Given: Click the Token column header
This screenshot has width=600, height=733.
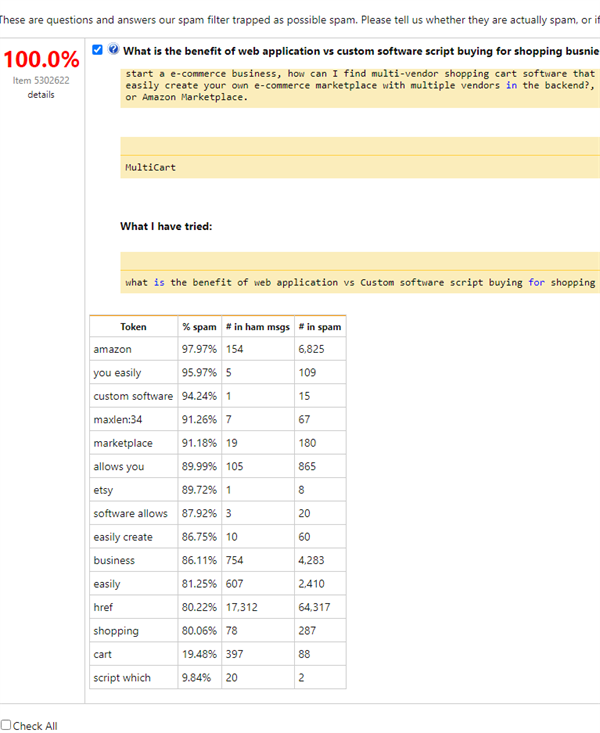Looking at the screenshot, I should (134, 327).
